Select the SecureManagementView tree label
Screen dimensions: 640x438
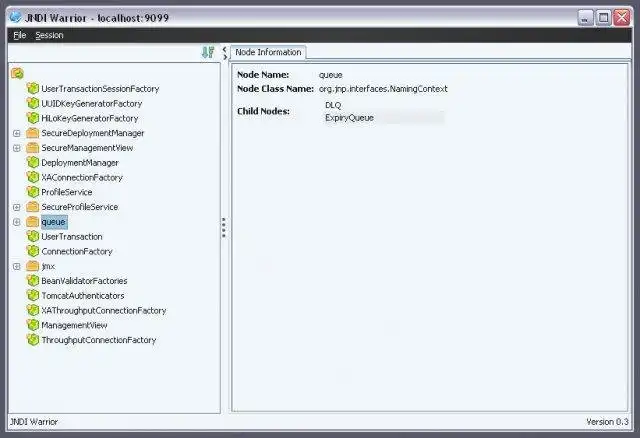87,148
